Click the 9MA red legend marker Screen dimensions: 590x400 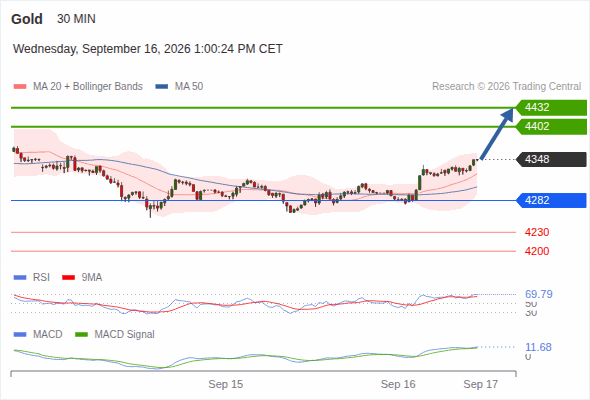coord(68,278)
